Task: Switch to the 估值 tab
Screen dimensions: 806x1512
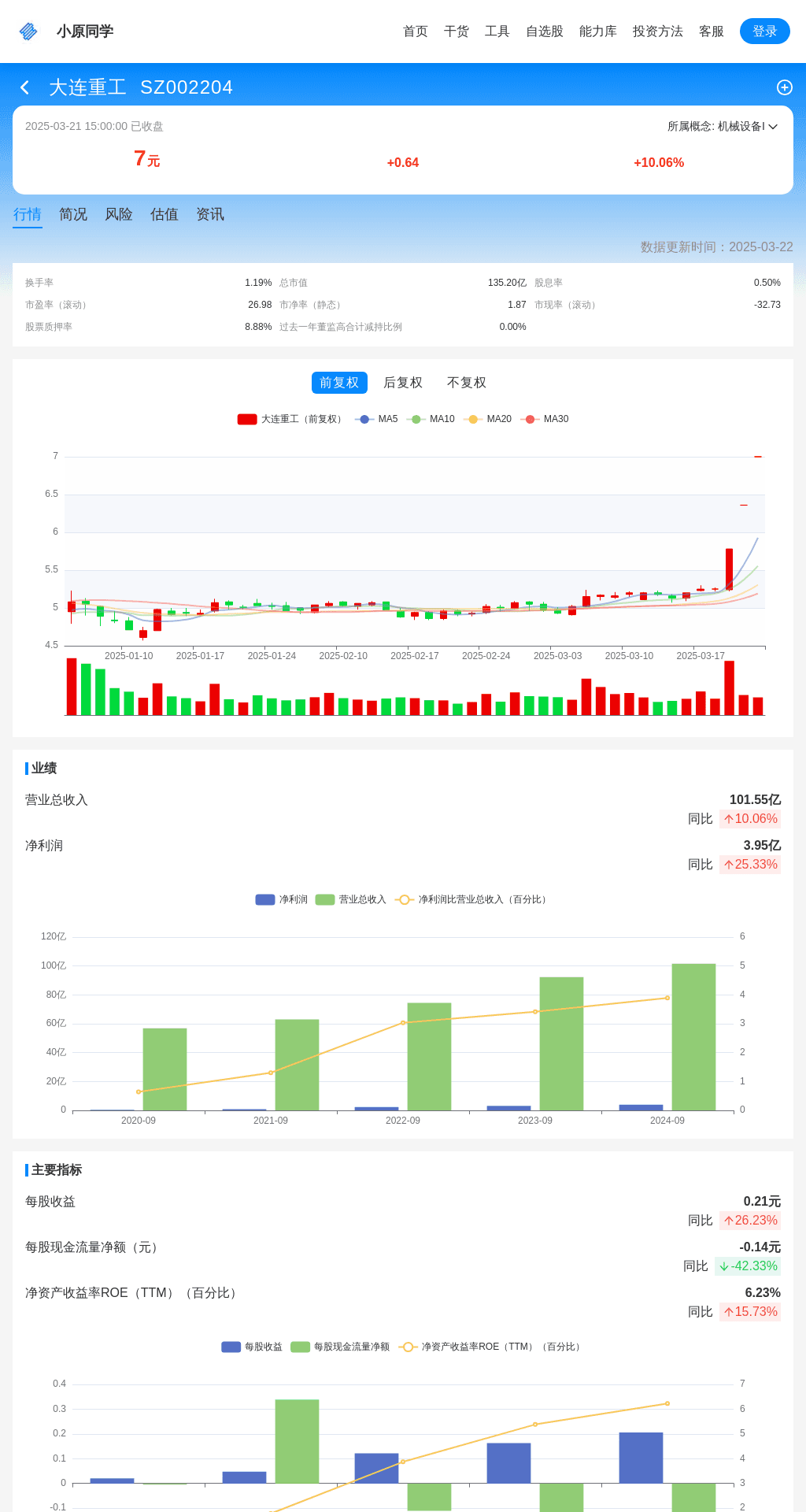Action: tap(165, 214)
